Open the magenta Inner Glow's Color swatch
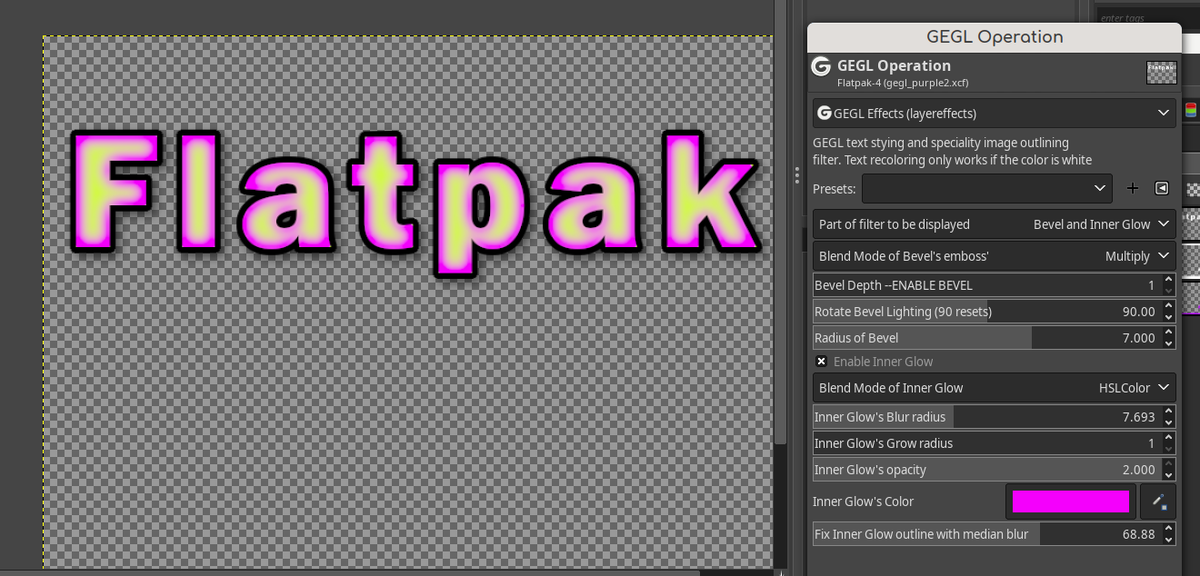 (x=1070, y=501)
